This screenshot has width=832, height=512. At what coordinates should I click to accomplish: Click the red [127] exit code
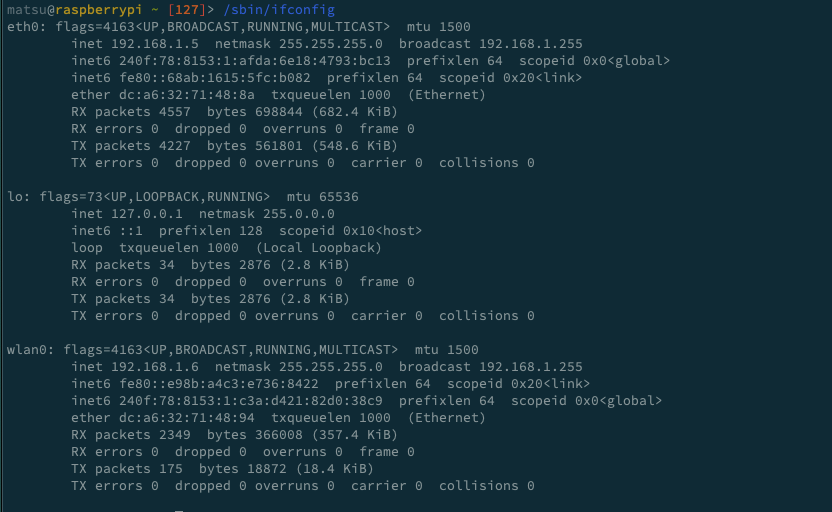pyautogui.click(x=187, y=10)
